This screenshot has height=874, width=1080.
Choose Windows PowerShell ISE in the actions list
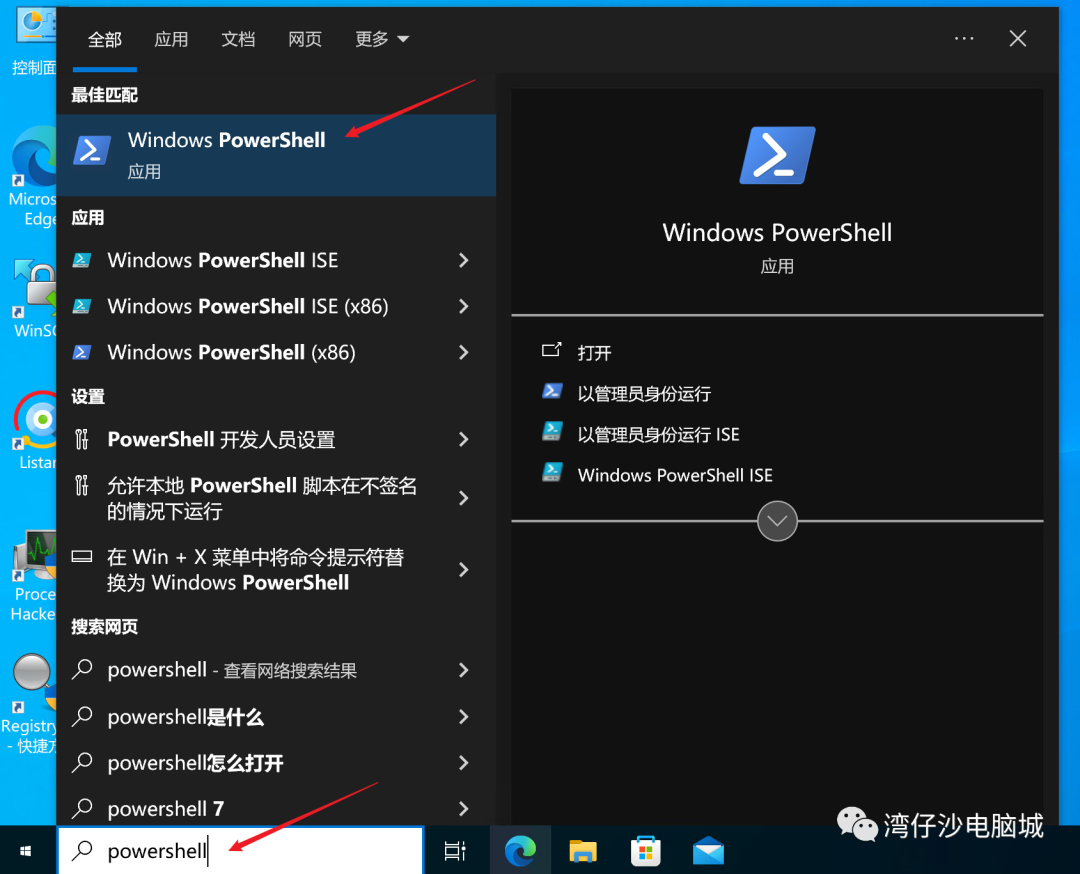point(675,475)
